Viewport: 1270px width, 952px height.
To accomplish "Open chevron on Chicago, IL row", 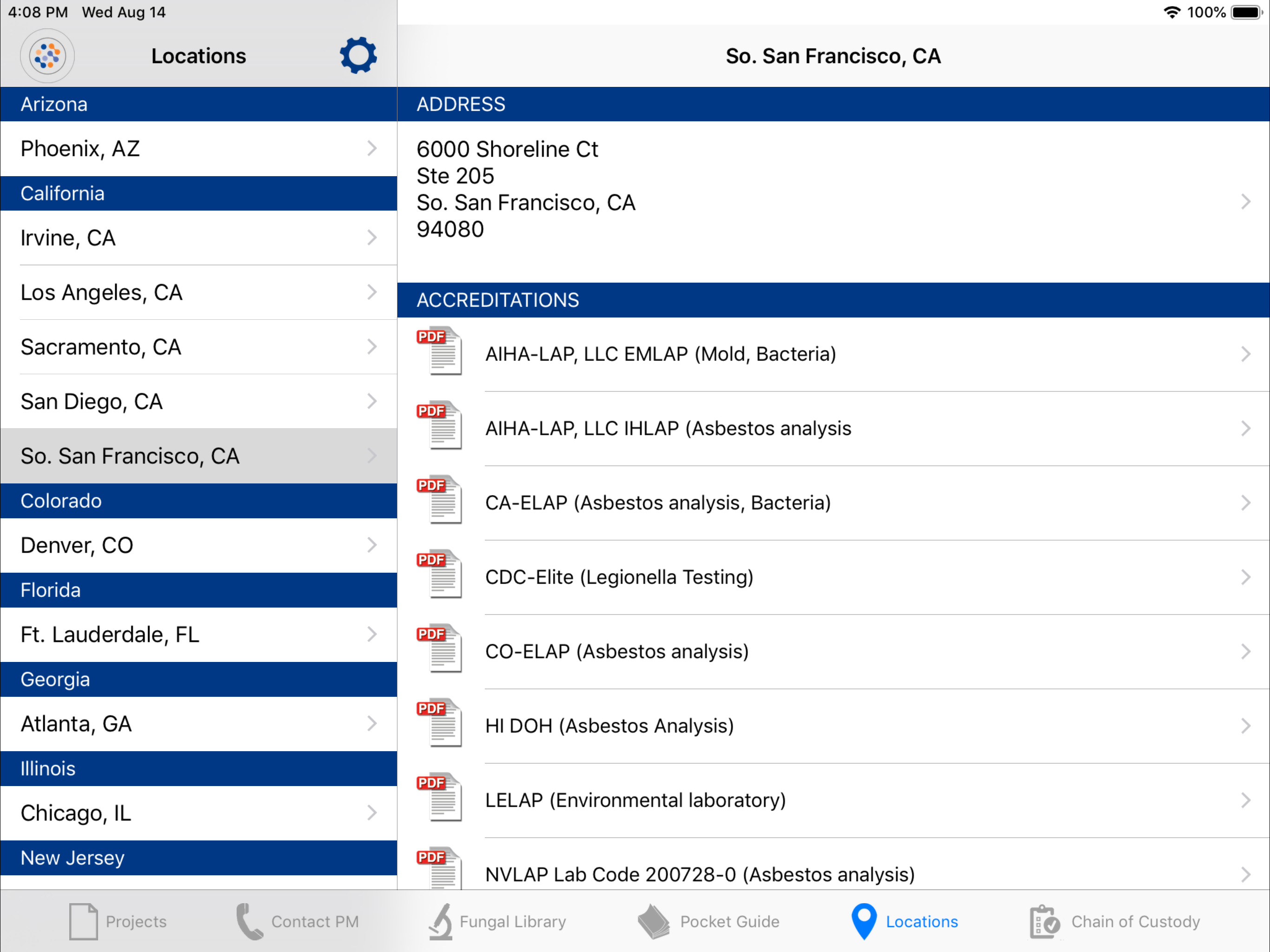I will (x=372, y=812).
